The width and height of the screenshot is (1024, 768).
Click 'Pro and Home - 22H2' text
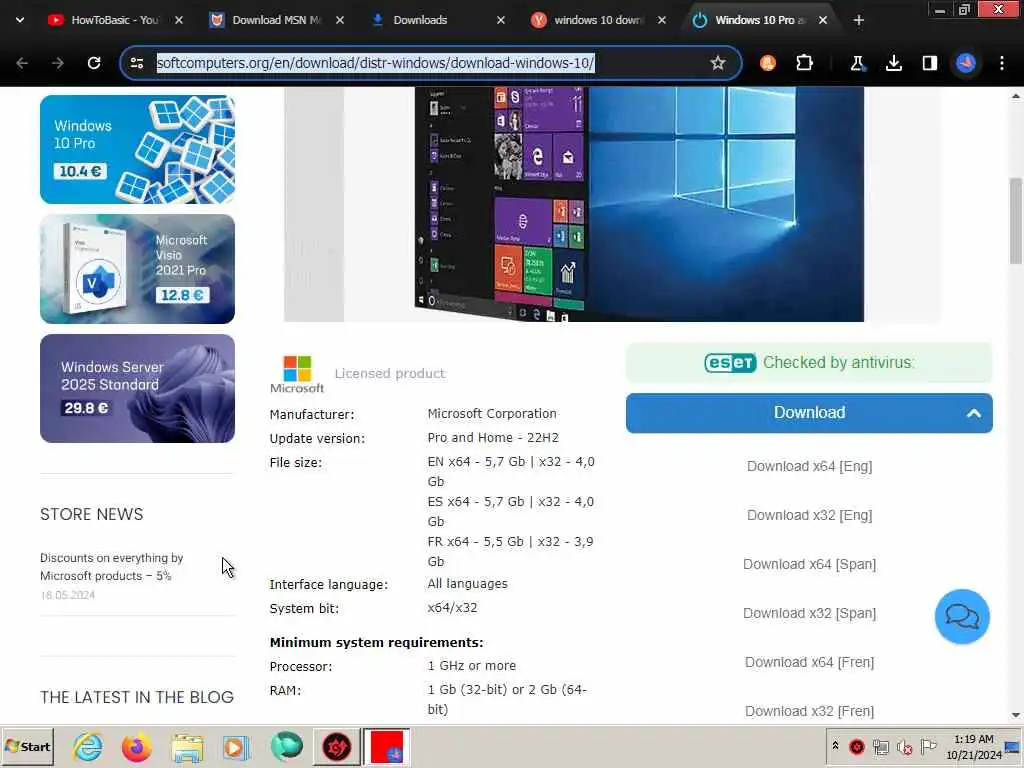click(493, 438)
